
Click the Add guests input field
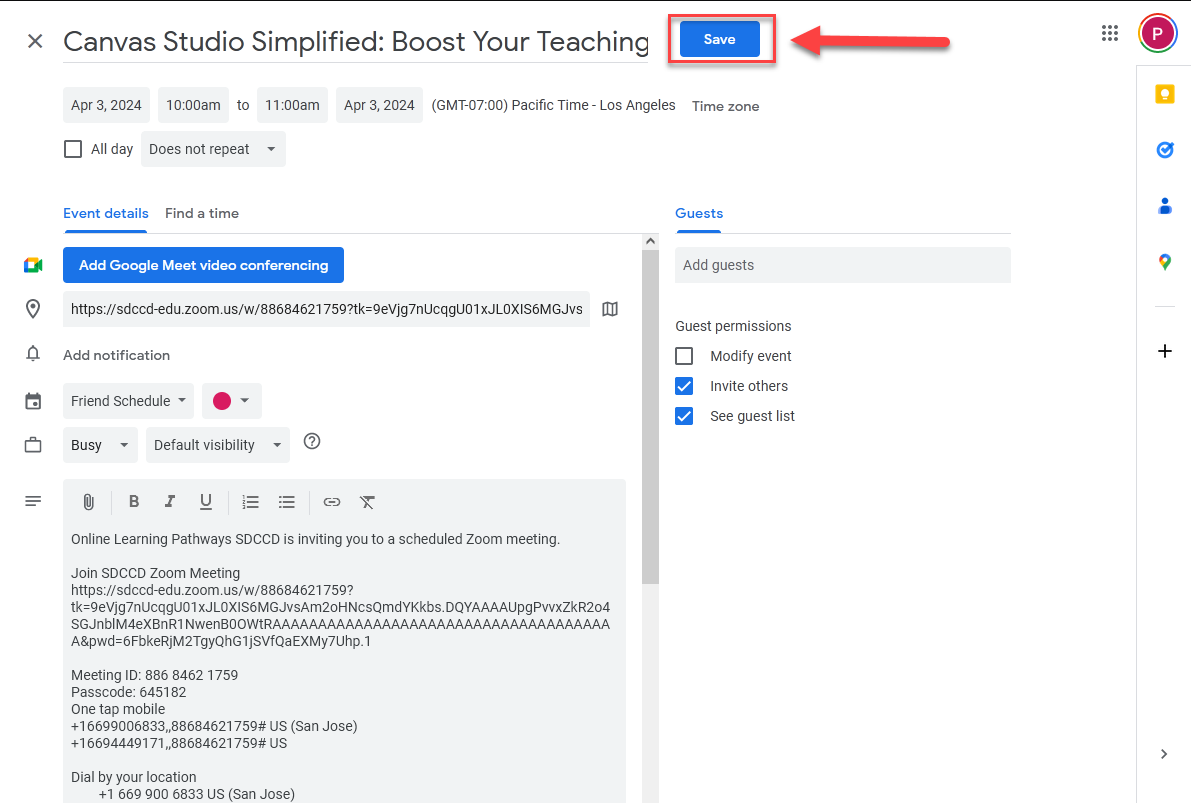(x=842, y=265)
